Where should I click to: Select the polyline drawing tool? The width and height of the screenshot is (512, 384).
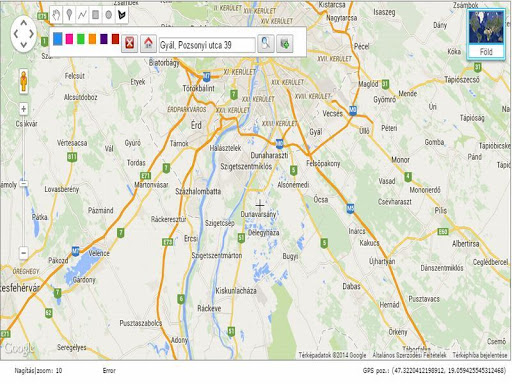tap(82, 15)
